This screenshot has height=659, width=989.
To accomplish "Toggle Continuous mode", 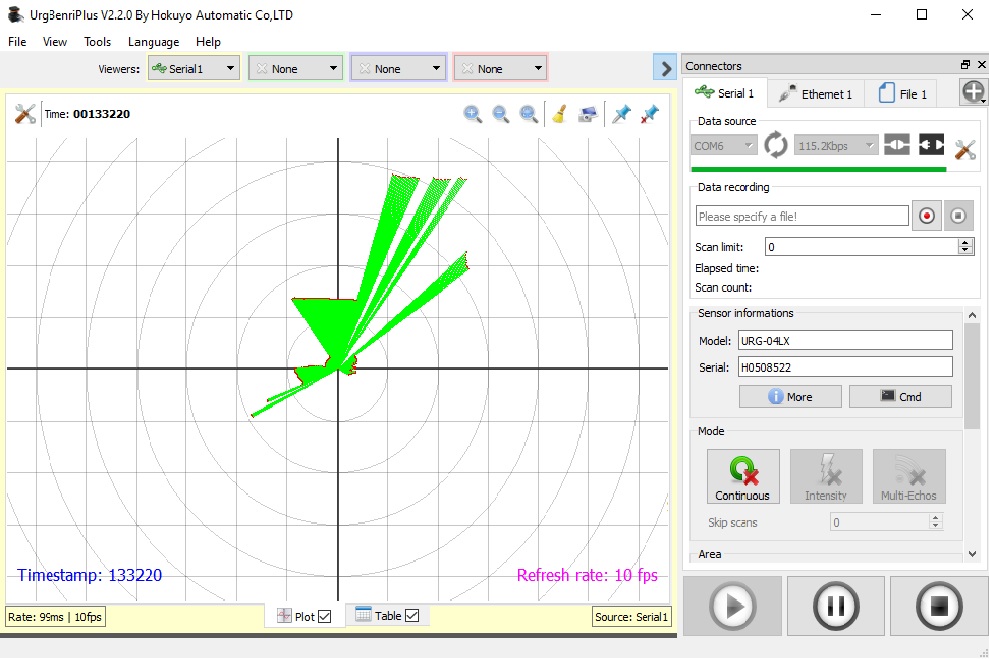I will click(x=743, y=476).
